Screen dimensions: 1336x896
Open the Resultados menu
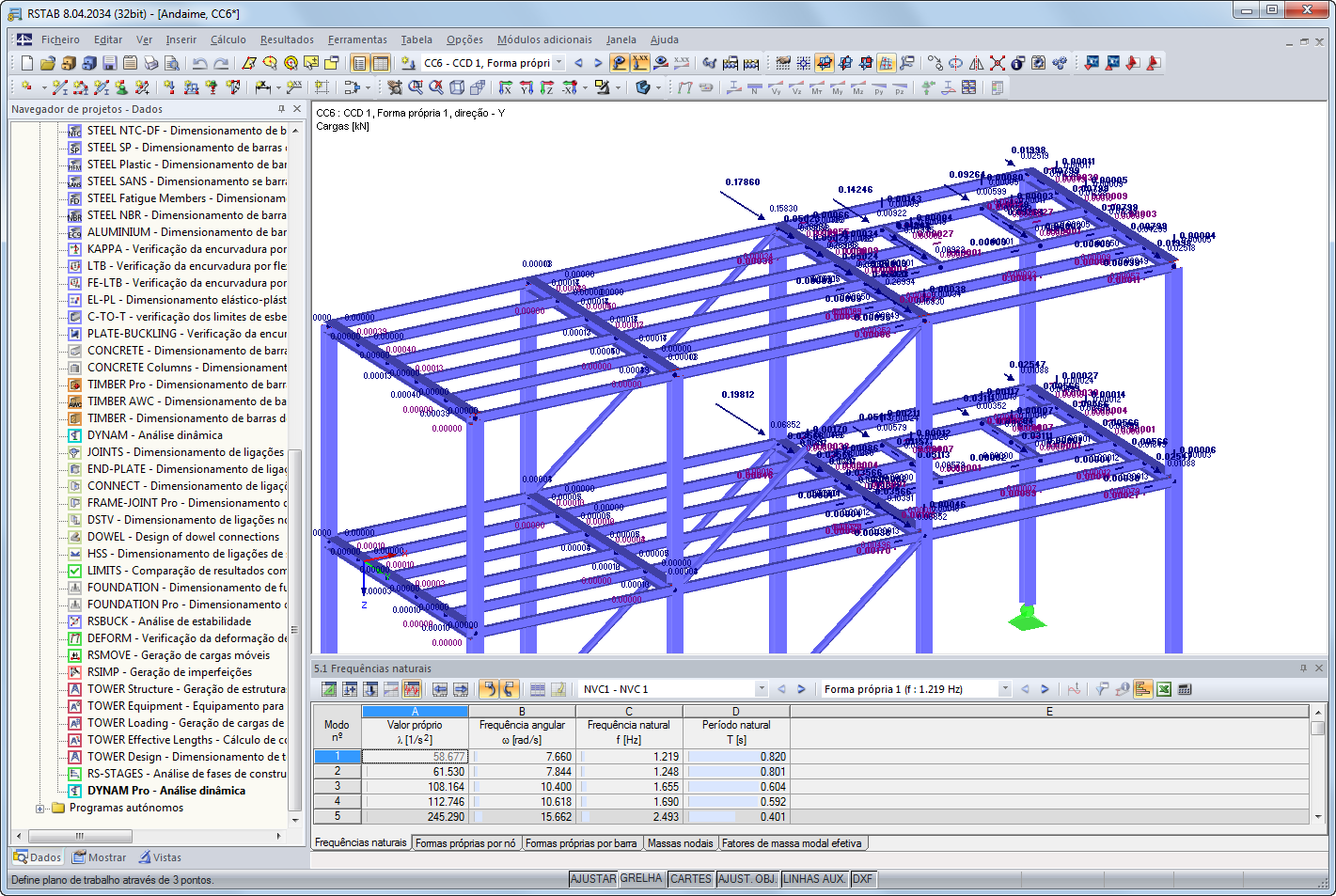click(288, 39)
